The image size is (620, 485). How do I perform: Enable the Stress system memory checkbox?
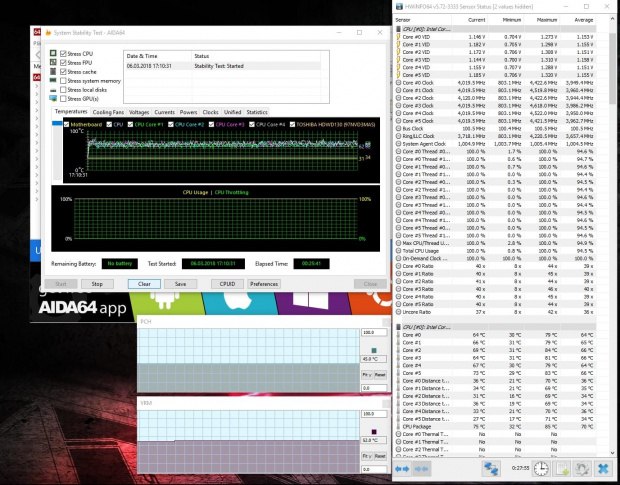[63, 81]
